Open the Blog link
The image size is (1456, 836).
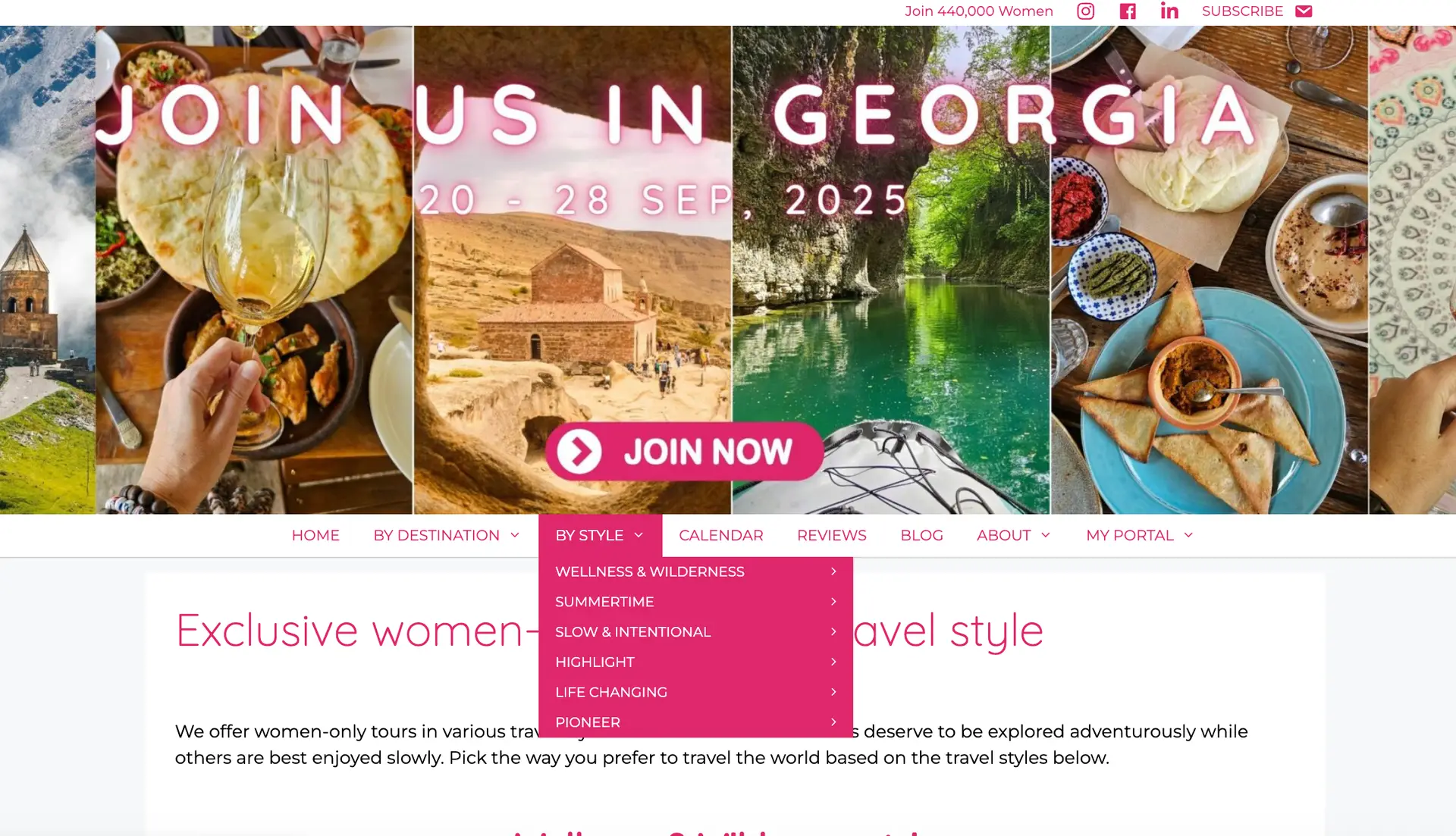click(x=921, y=535)
